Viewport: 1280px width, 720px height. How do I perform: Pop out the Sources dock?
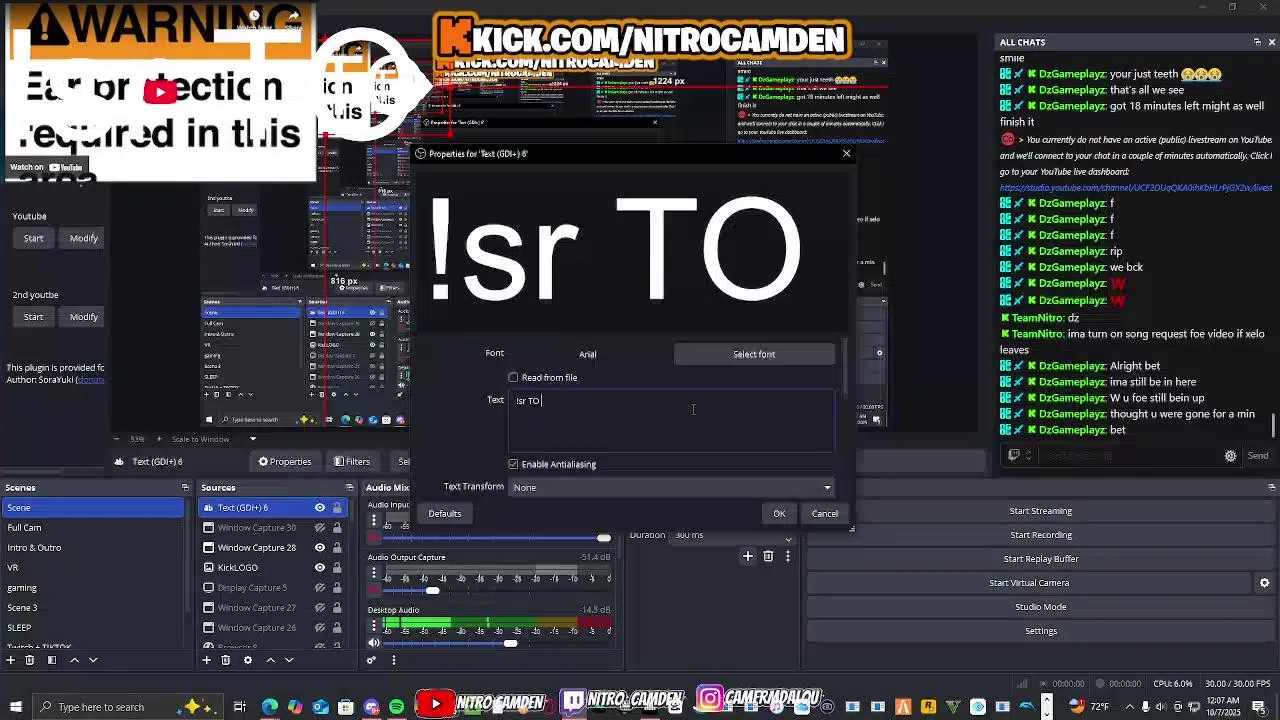pos(349,488)
